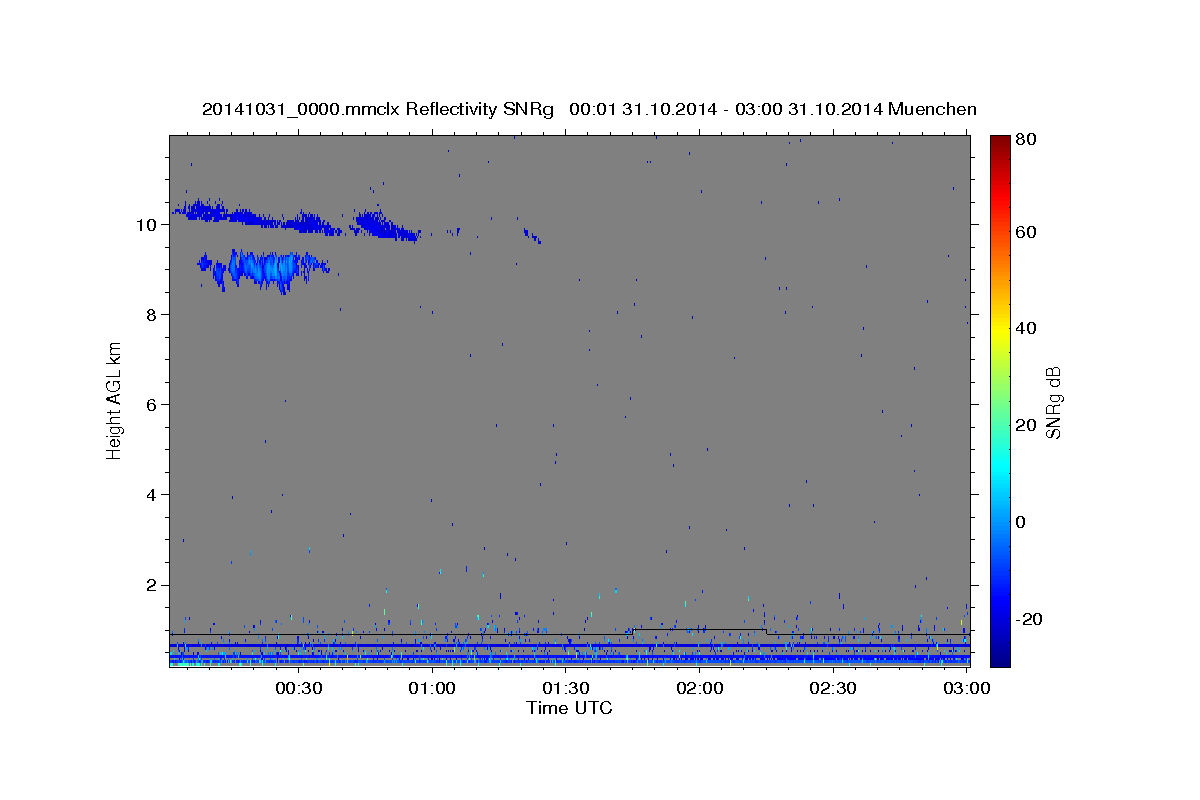Click the 02:00 time tick label

pos(699,688)
